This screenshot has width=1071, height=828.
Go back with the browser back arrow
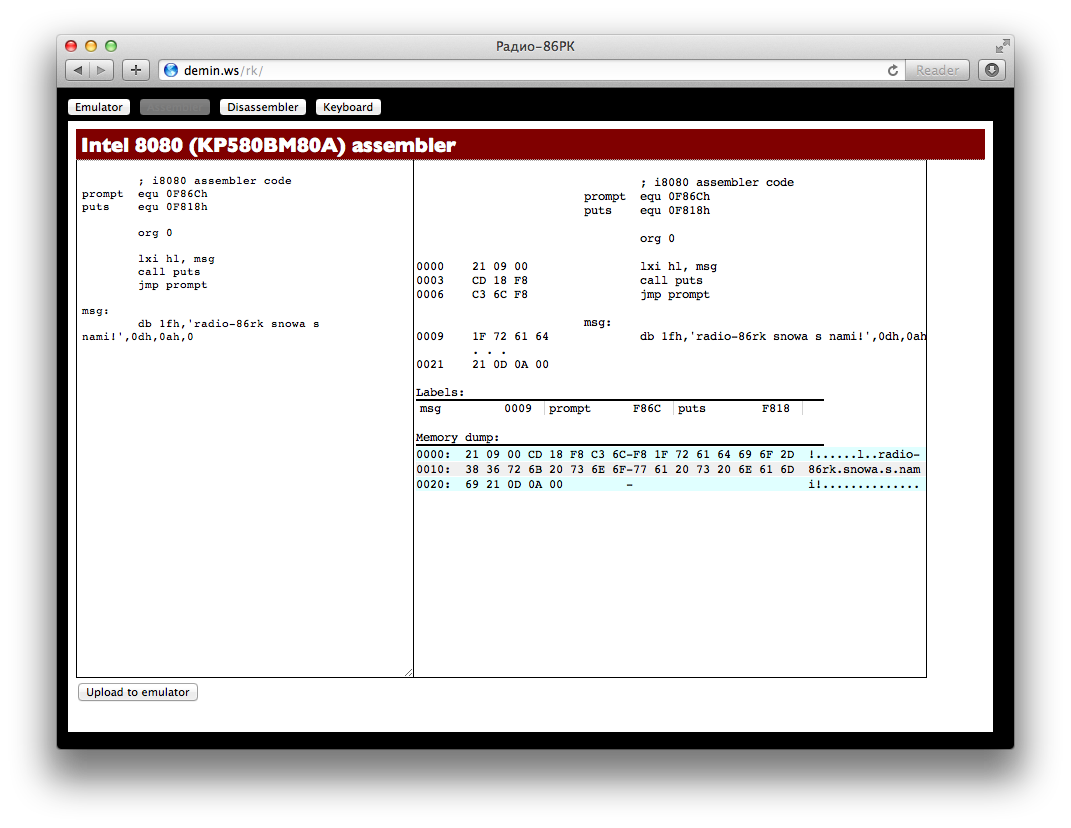[x=77, y=70]
